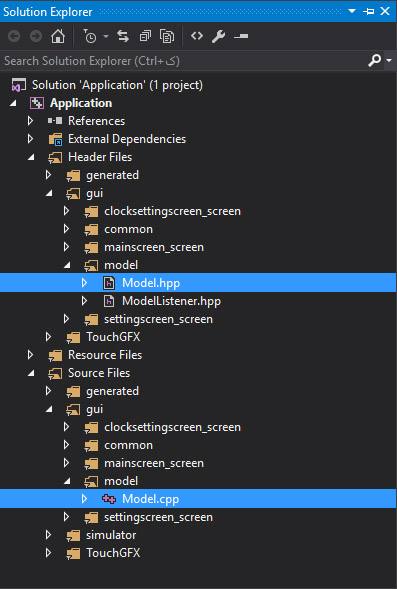Click the Pending Changes Filter clock icon
Image resolution: width=397 pixels, height=589 pixels.
(x=90, y=36)
